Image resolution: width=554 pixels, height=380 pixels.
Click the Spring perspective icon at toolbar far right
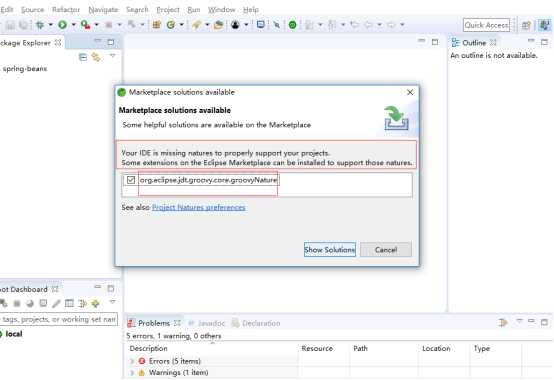tap(544, 25)
